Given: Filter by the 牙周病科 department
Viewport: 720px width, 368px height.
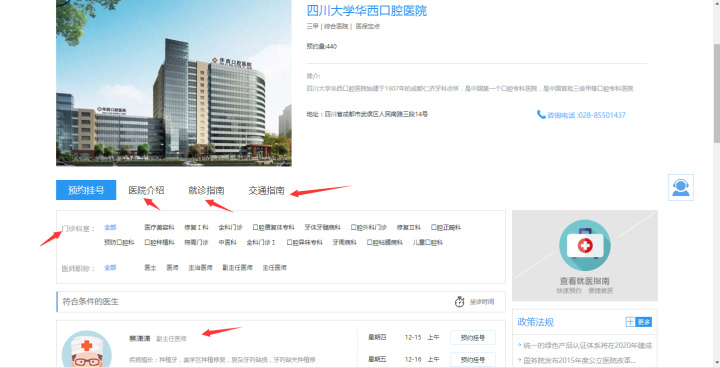Looking at the screenshot, I should tap(344, 242).
